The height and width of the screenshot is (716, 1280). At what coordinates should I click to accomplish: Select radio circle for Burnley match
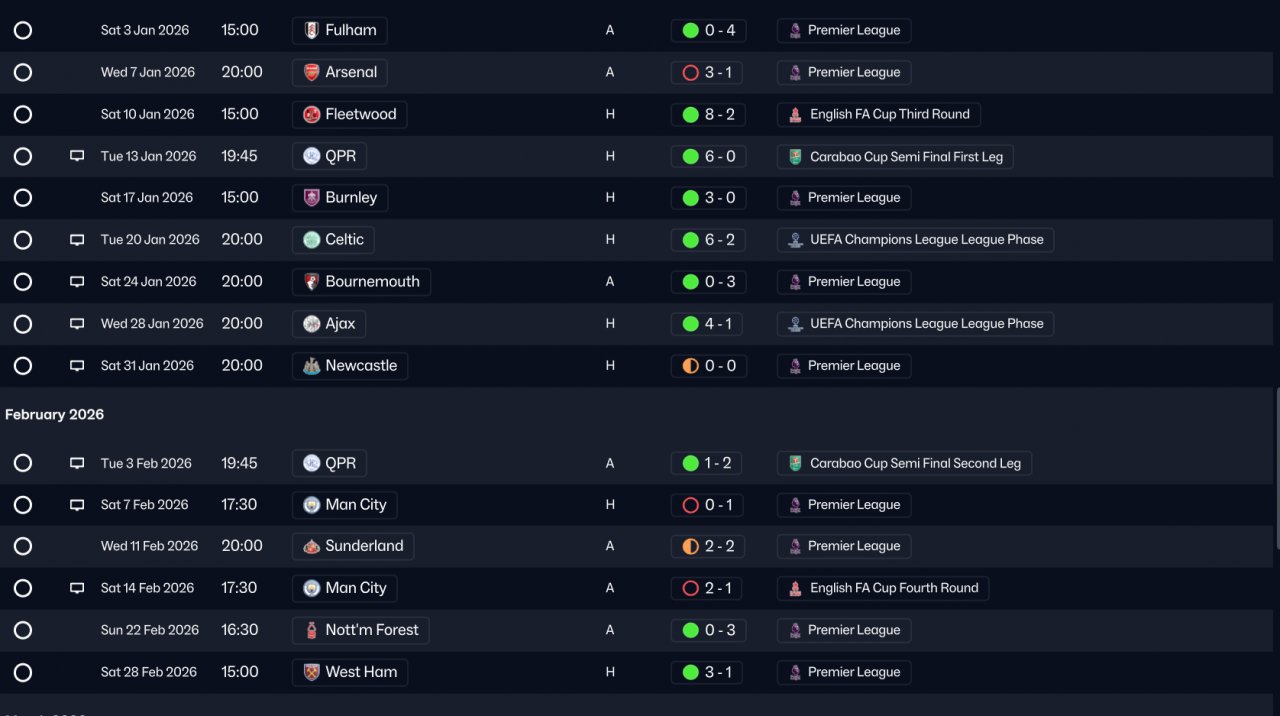pyautogui.click(x=23, y=198)
